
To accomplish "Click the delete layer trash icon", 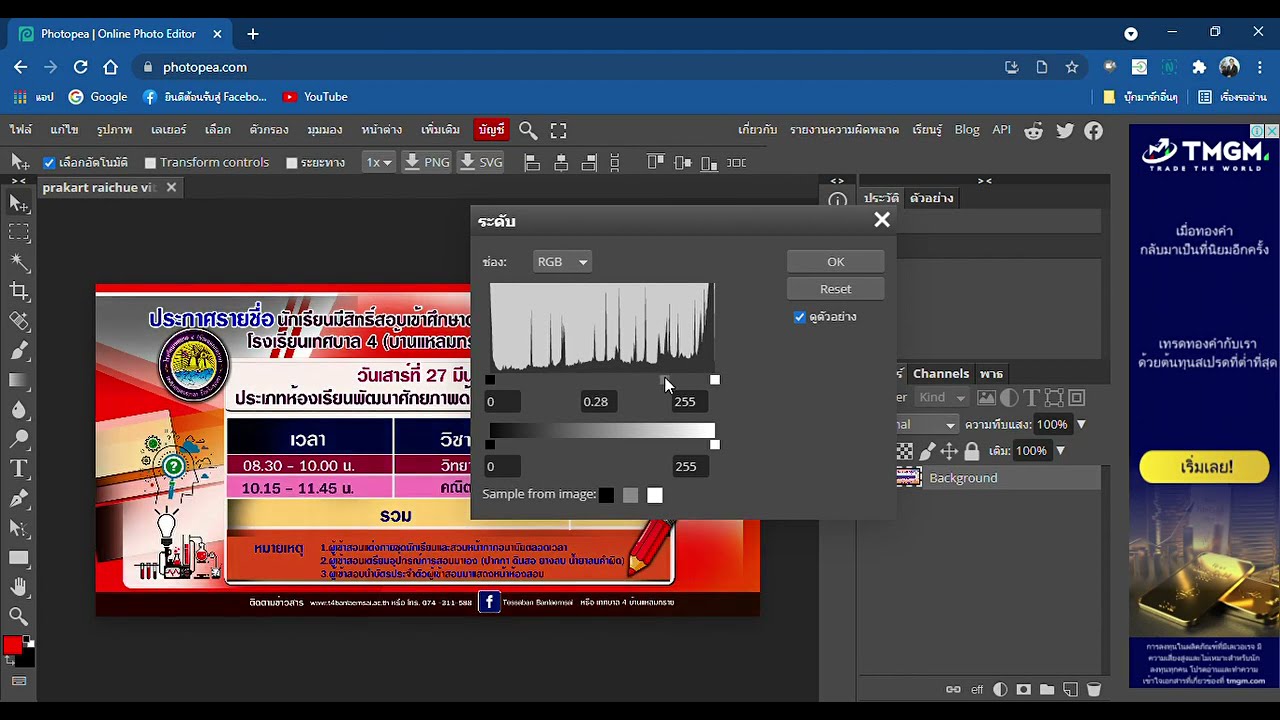I will tap(1093, 689).
